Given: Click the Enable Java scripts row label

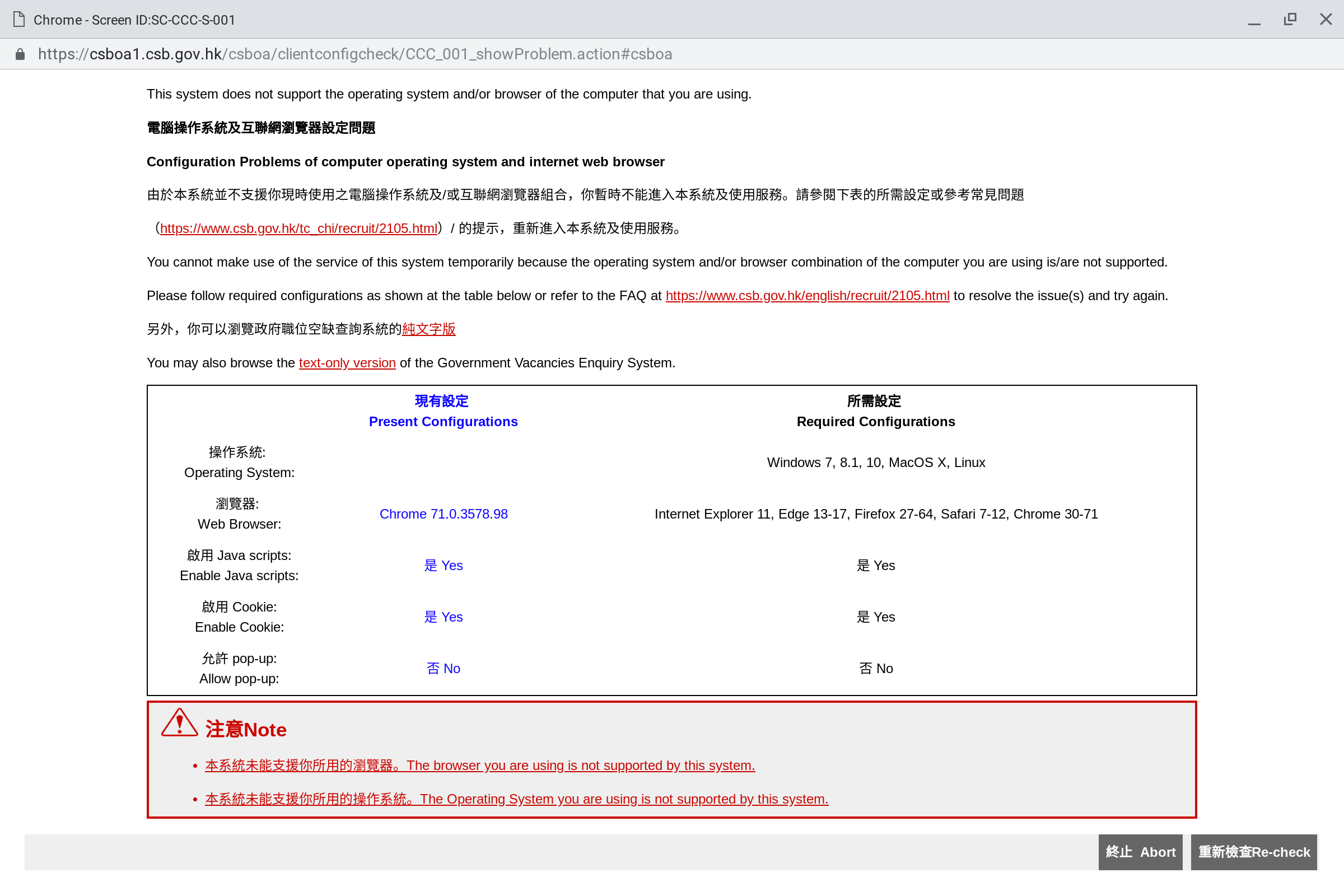Looking at the screenshot, I should (240, 566).
